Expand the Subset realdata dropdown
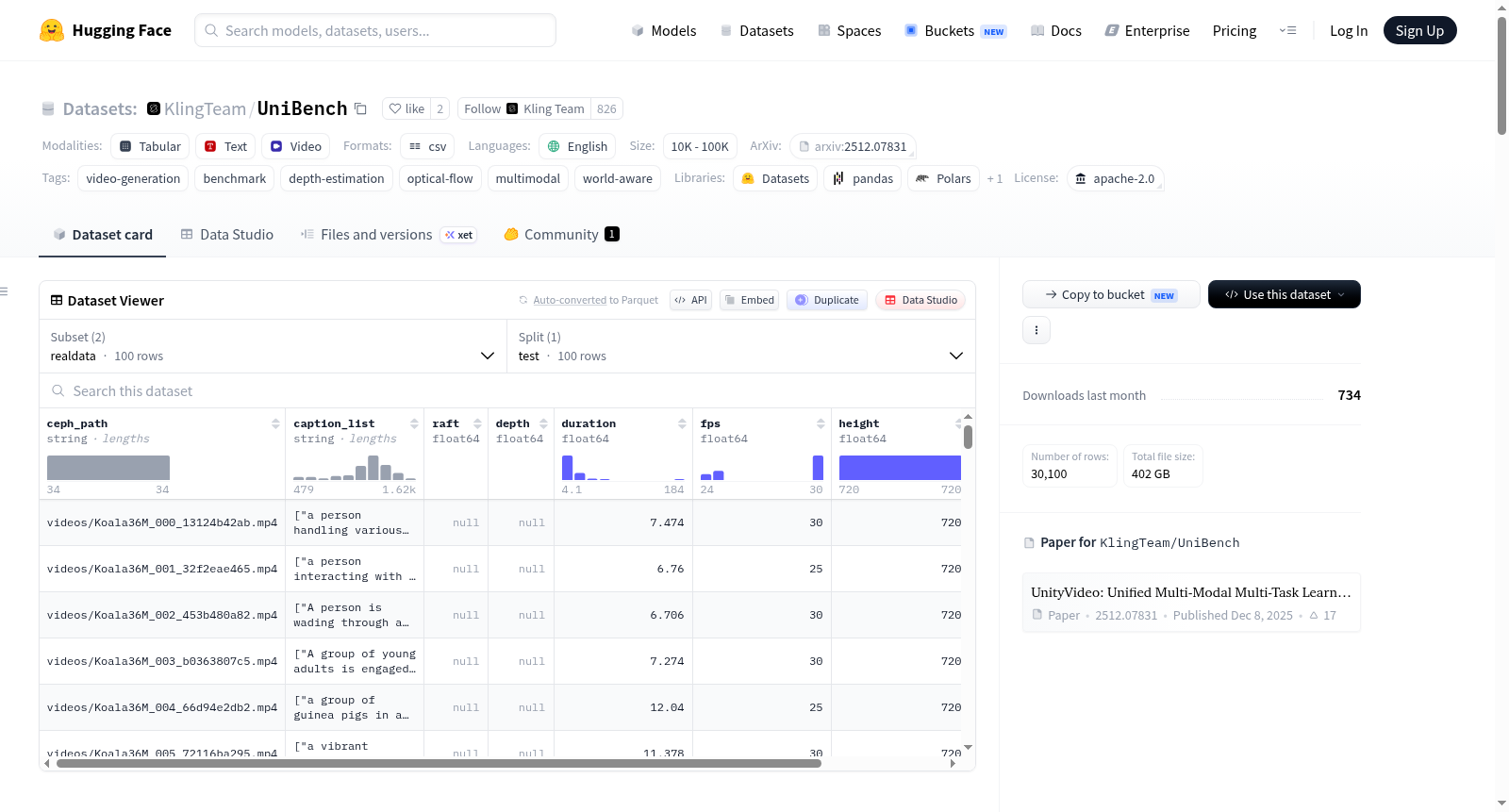This screenshot has height=812, width=1509. coord(273,346)
